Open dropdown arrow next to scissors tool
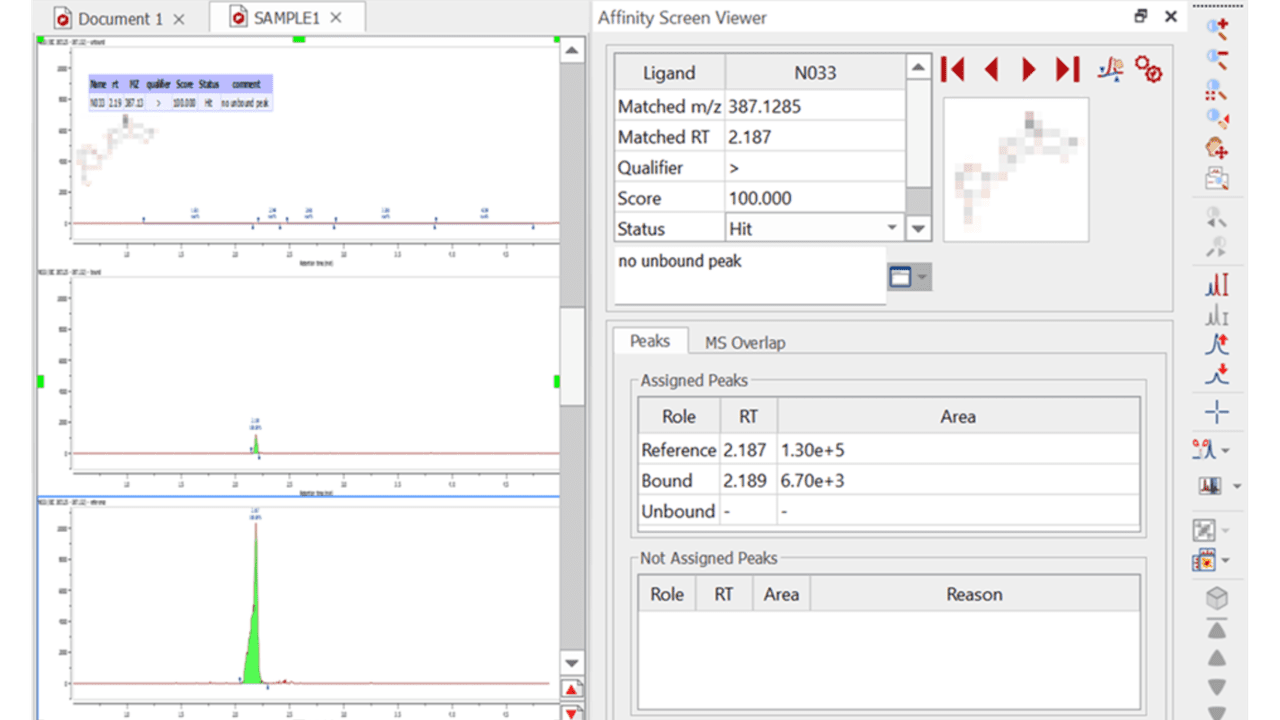 pos(1226,451)
